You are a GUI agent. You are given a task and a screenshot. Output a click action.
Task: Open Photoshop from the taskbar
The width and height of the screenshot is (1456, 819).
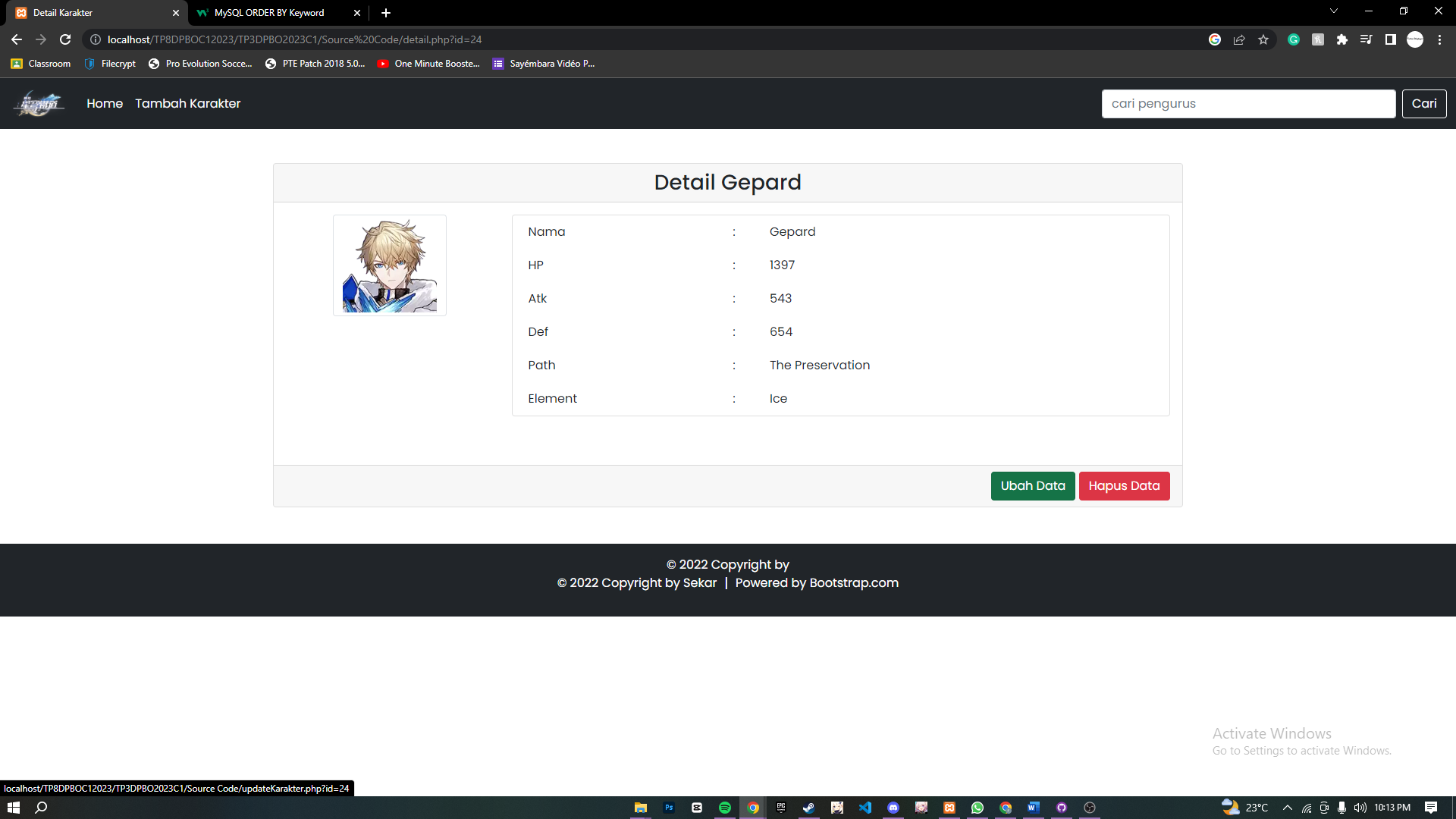pyautogui.click(x=670, y=807)
